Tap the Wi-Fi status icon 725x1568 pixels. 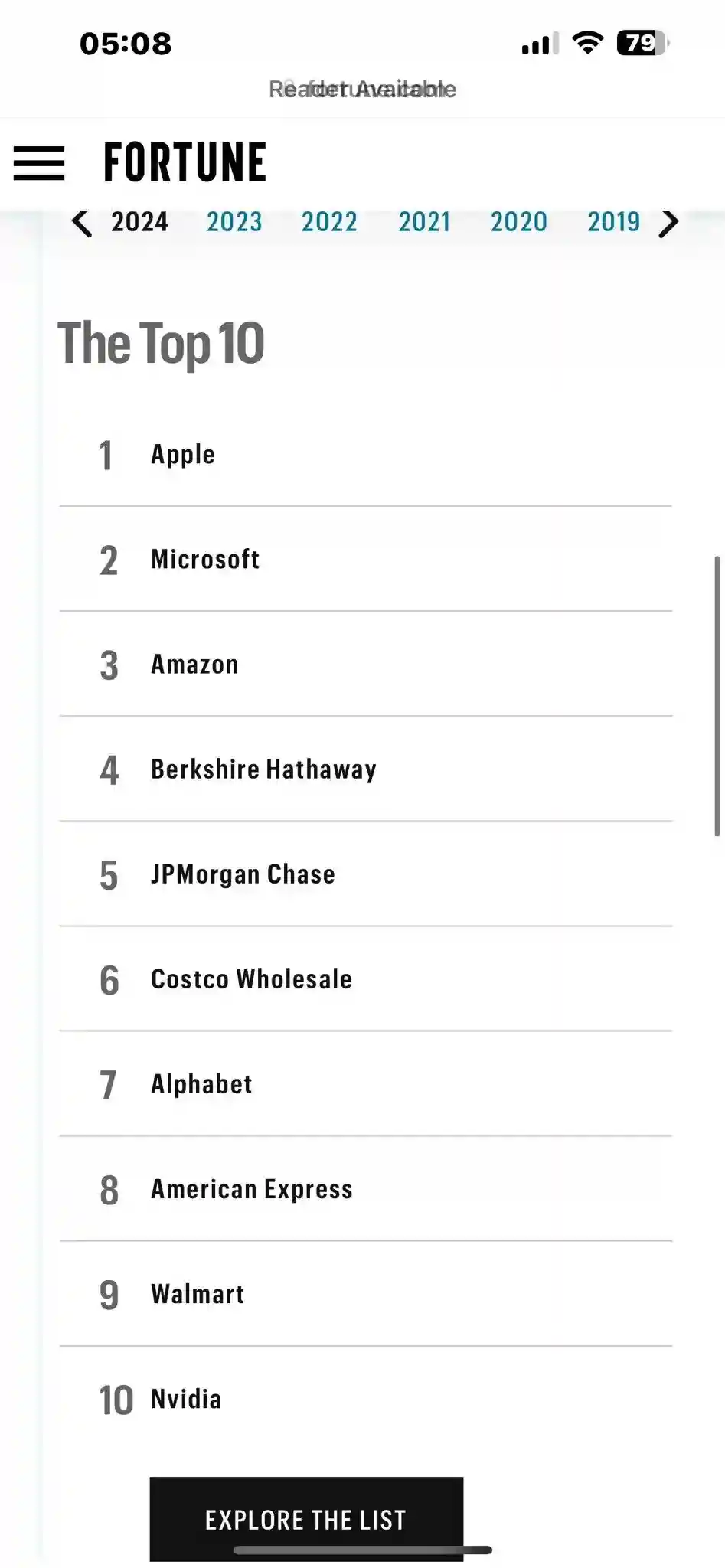click(x=587, y=43)
